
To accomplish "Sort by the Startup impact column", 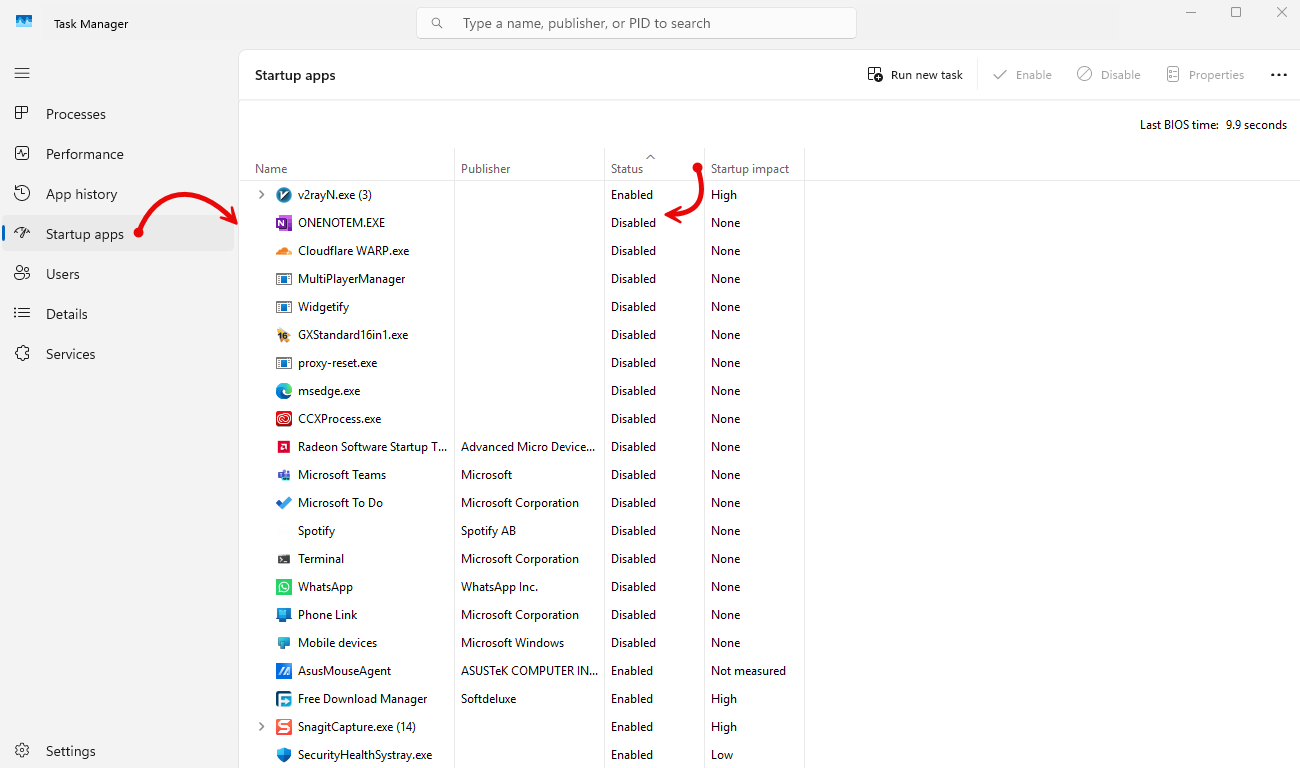I will 750,169.
